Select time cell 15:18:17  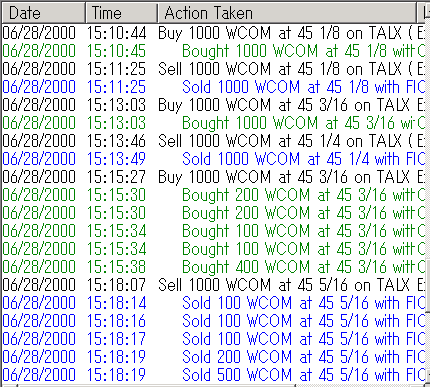[116, 339]
